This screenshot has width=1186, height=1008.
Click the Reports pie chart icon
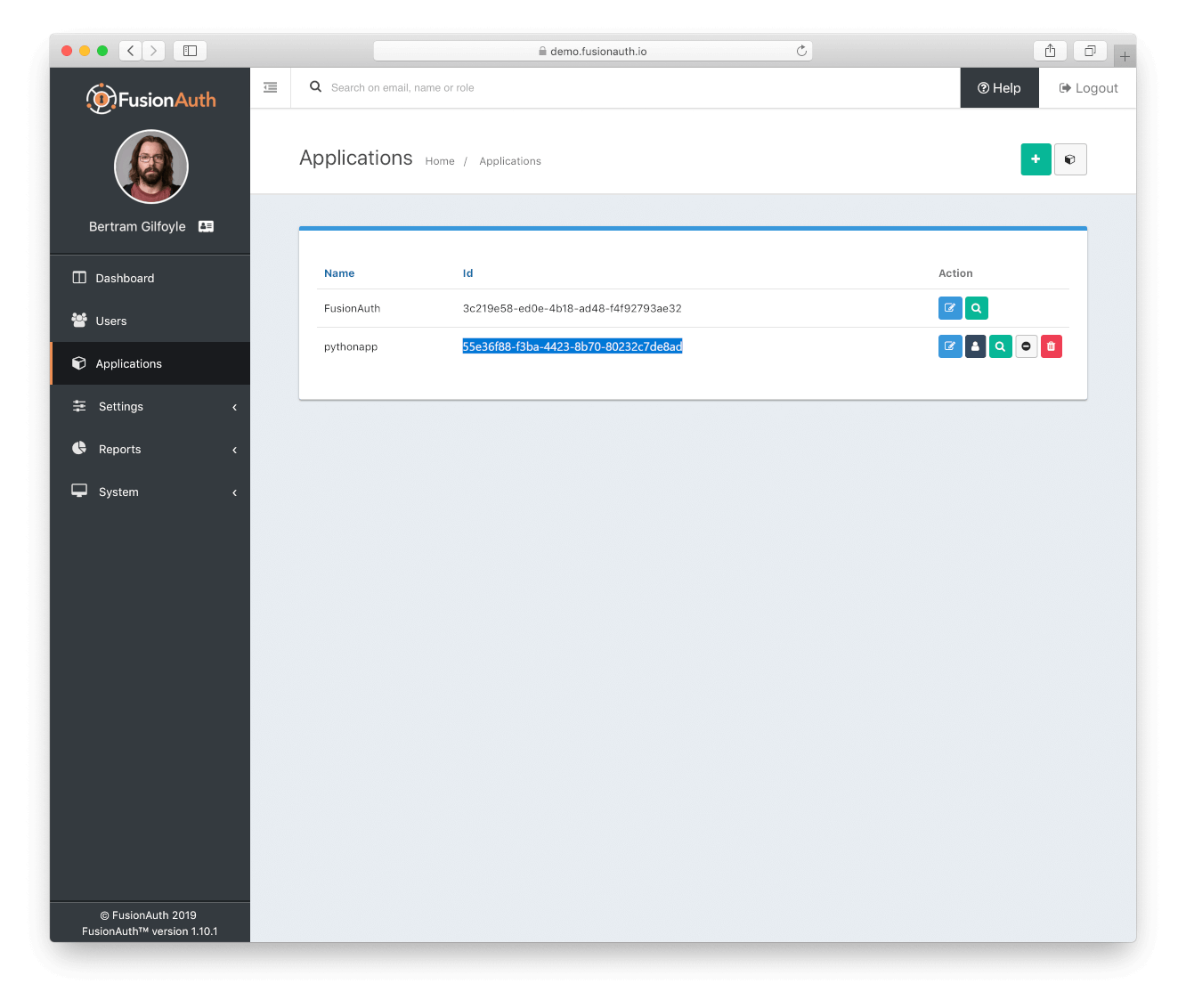(79, 448)
